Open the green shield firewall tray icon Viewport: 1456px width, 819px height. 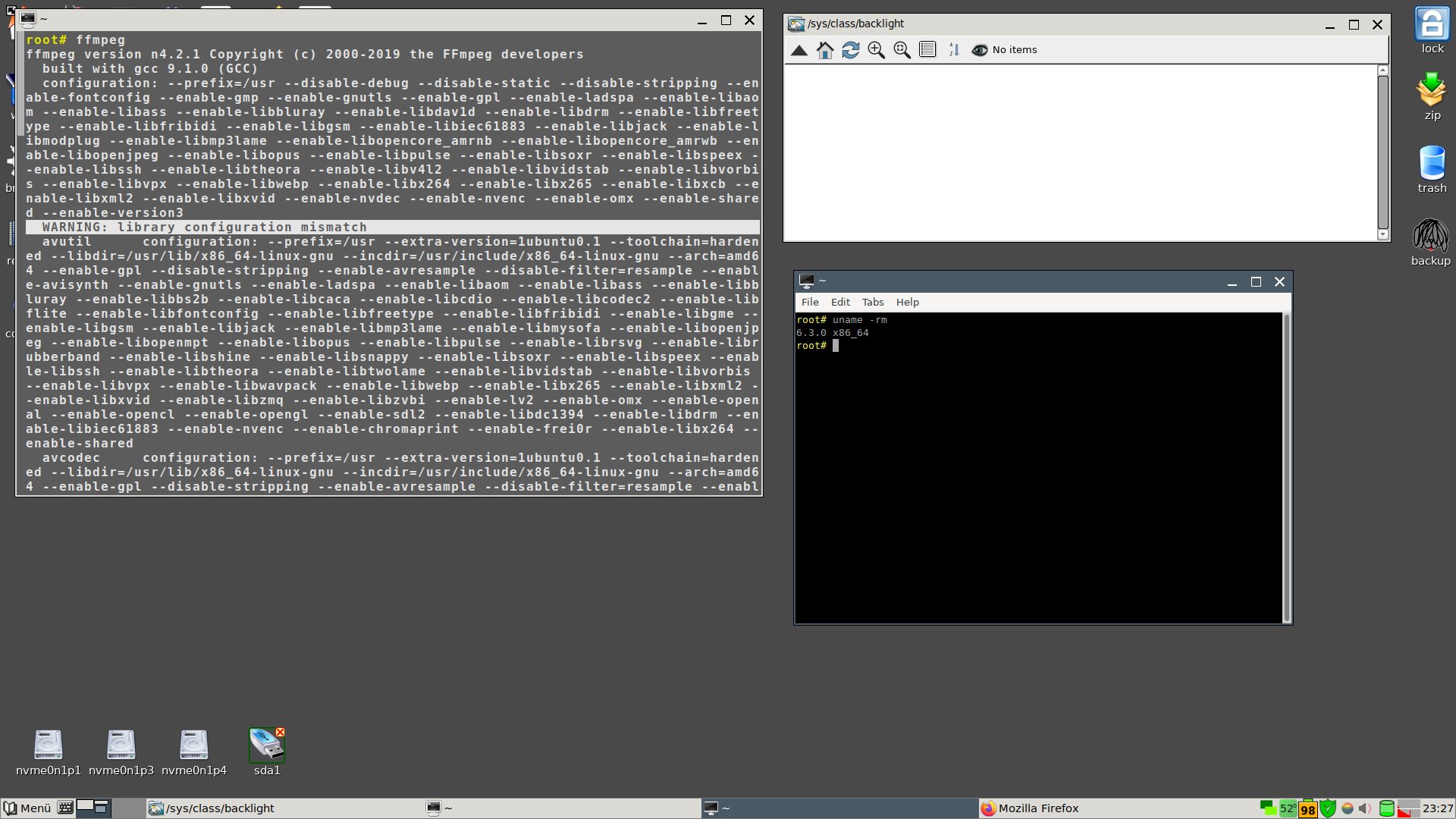point(1328,808)
